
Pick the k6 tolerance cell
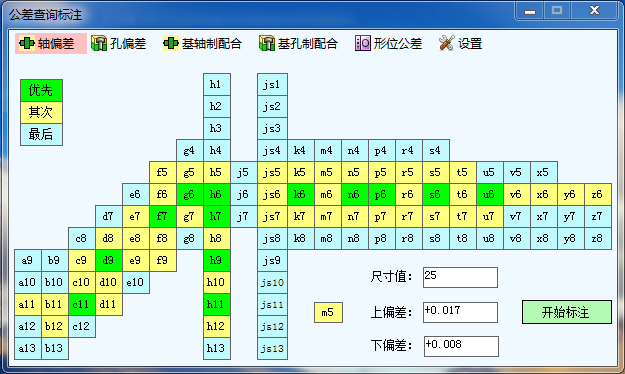(x=301, y=195)
